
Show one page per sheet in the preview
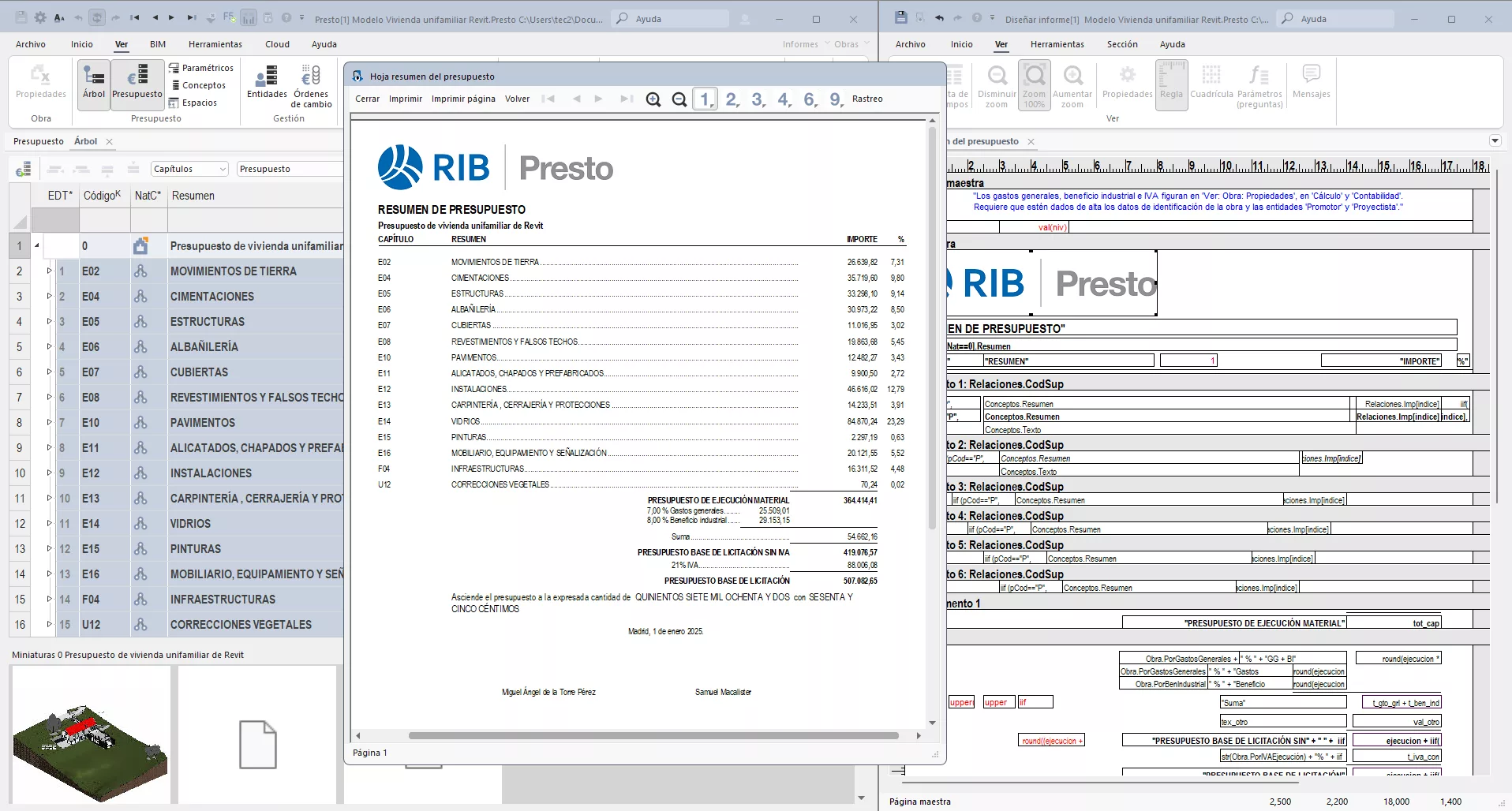click(705, 99)
